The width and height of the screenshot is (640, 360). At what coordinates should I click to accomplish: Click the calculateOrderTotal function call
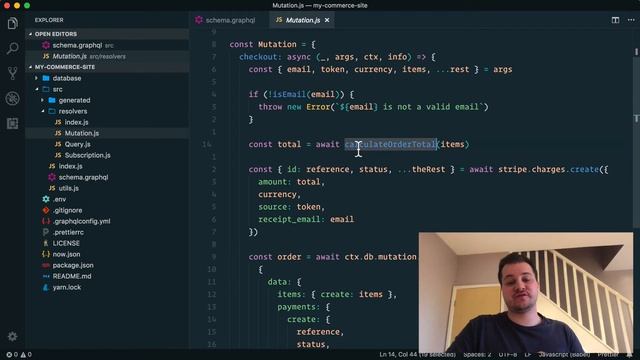pos(391,144)
